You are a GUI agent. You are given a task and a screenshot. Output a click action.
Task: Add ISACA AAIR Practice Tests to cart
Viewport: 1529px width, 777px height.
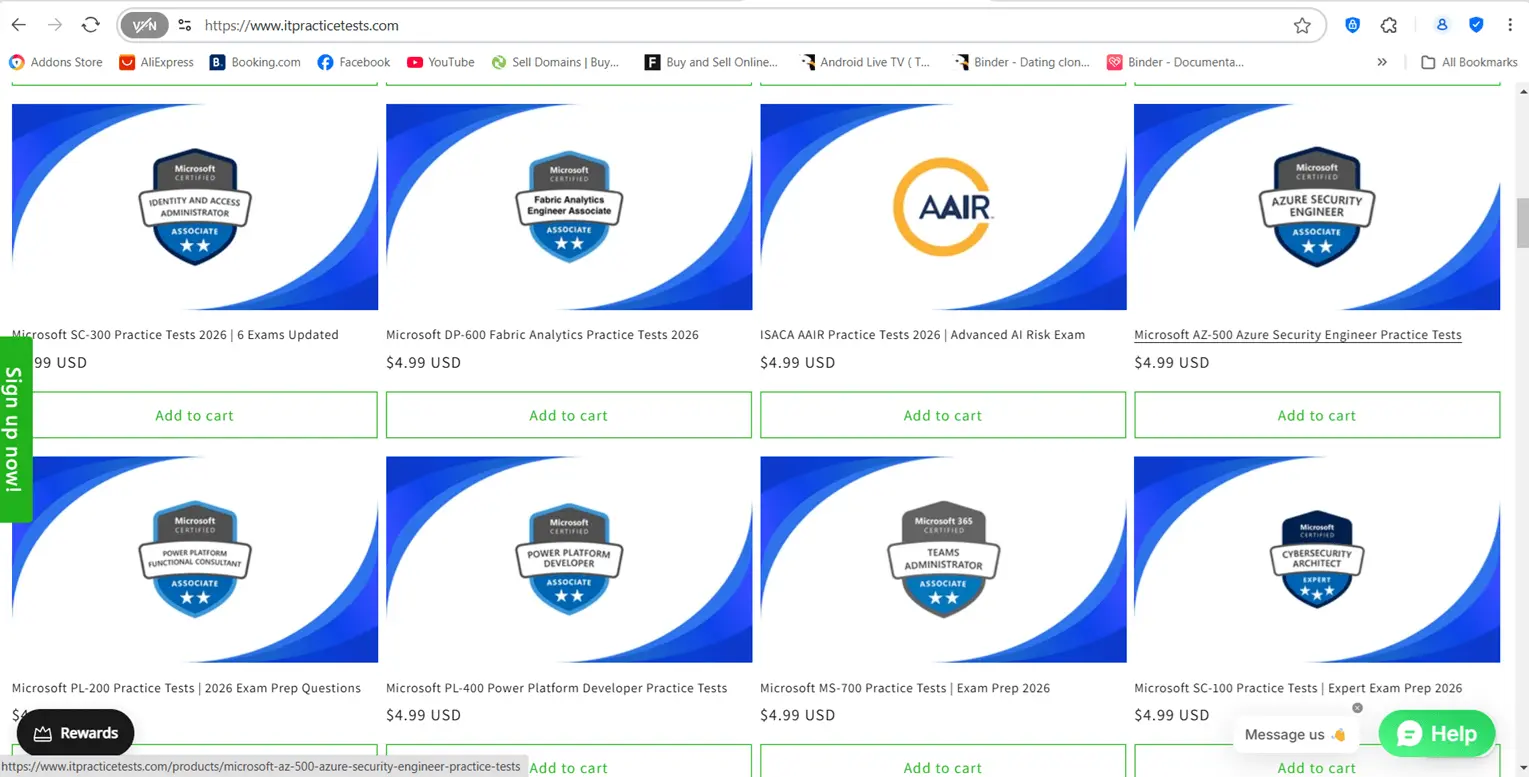[x=943, y=415]
